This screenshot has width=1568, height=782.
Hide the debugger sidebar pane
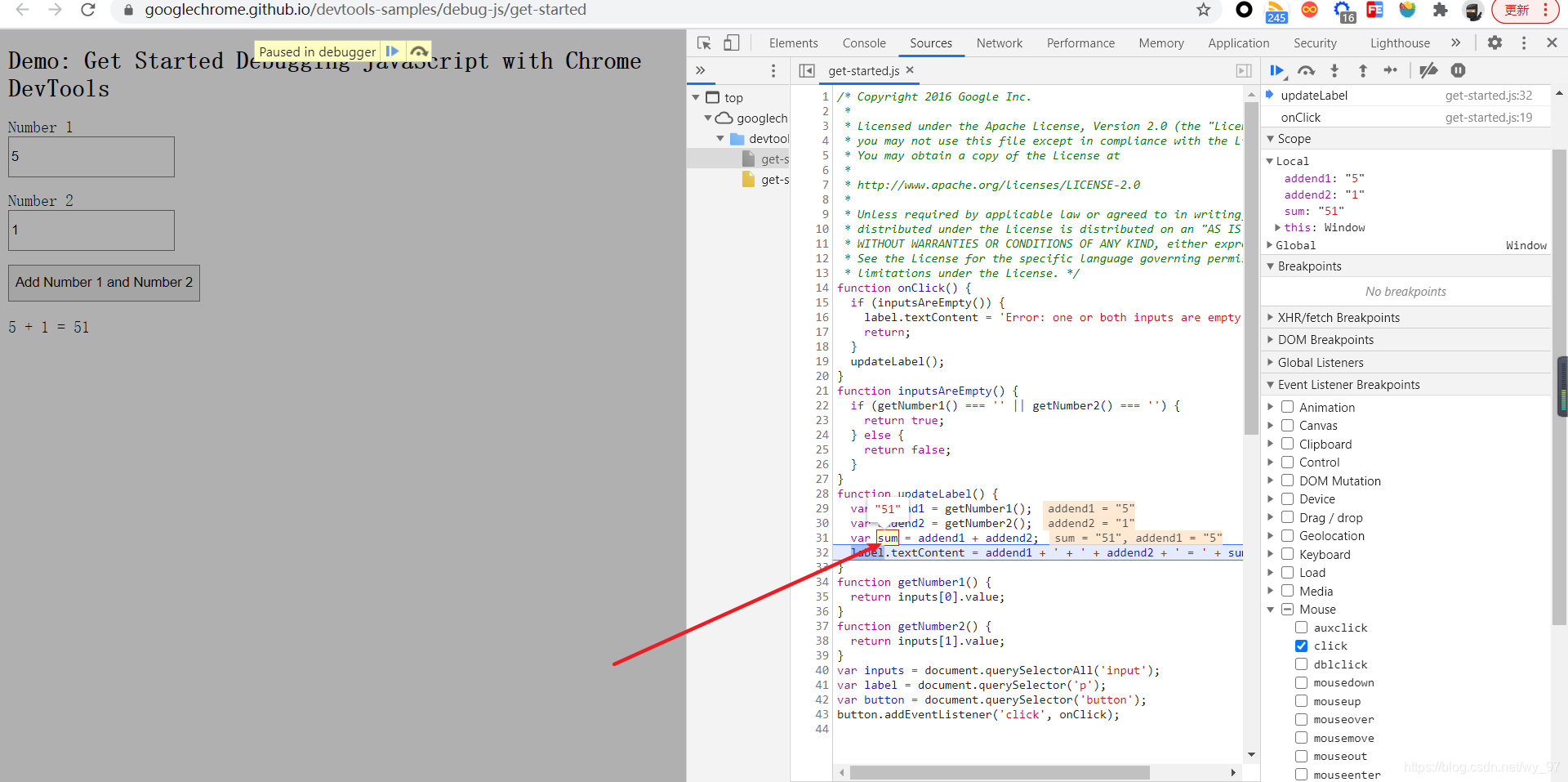coord(1244,71)
